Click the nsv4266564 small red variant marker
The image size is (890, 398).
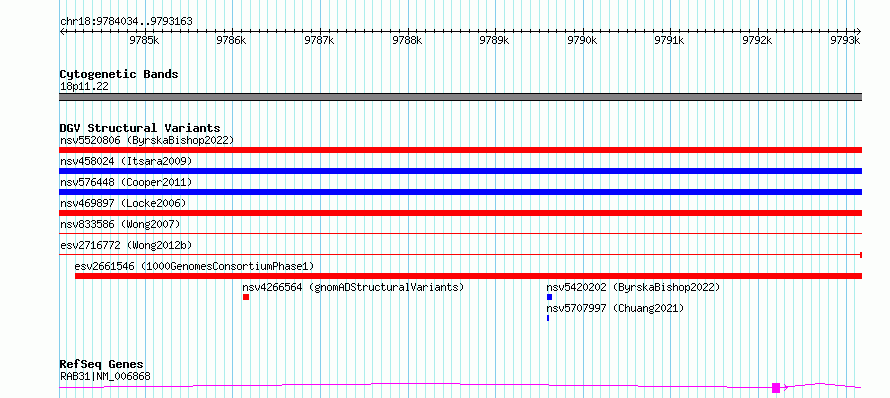pyautogui.click(x=246, y=297)
